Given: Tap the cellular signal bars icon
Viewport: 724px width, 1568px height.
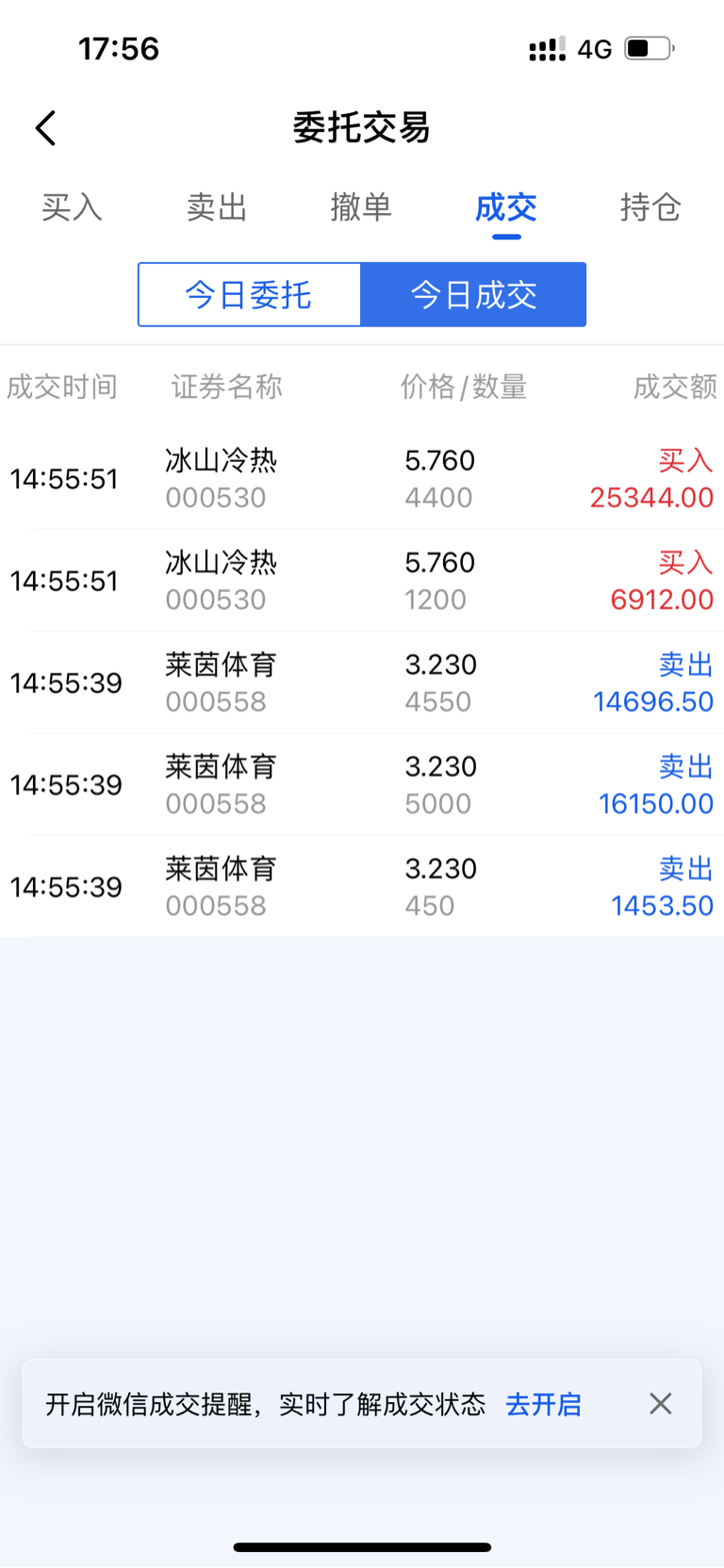Looking at the screenshot, I should (x=547, y=49).
